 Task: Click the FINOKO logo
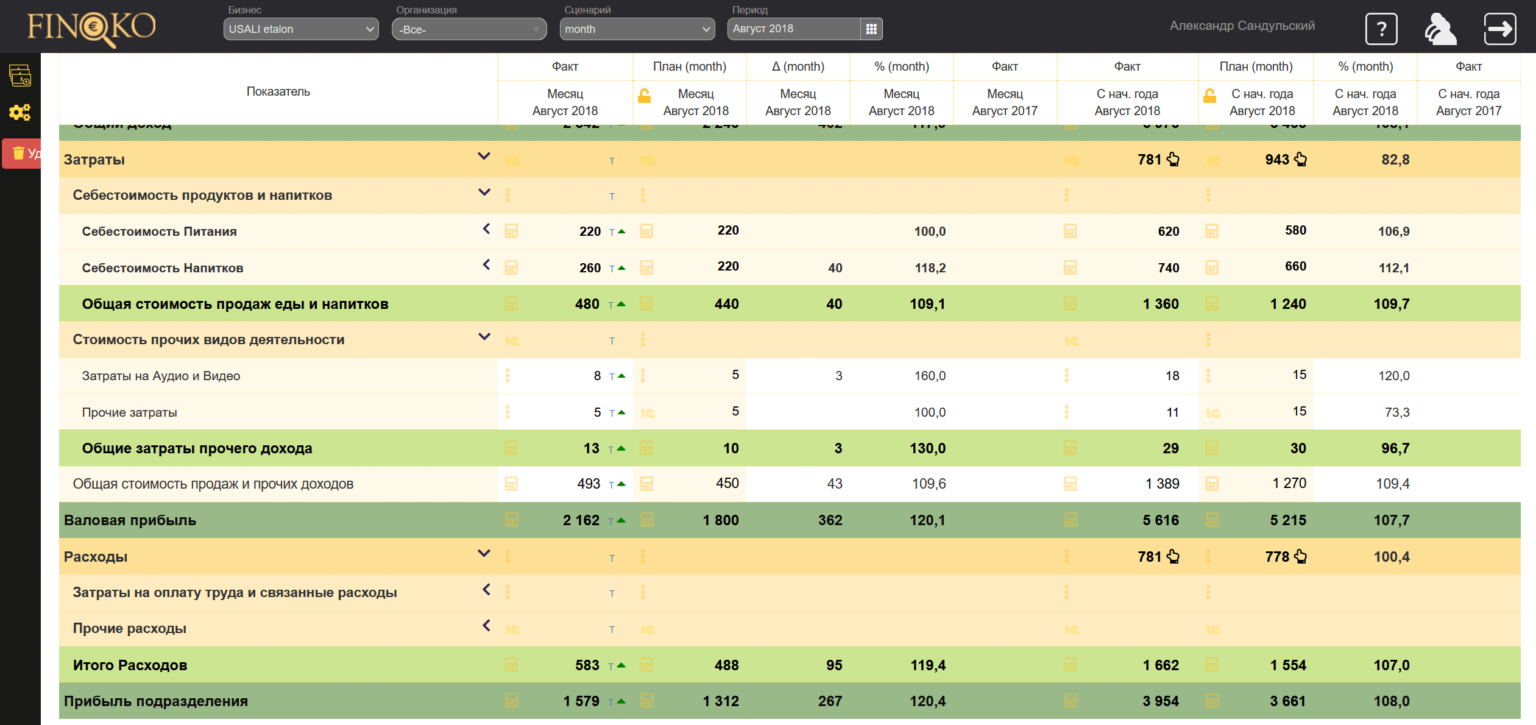click(x=91, y=28)
